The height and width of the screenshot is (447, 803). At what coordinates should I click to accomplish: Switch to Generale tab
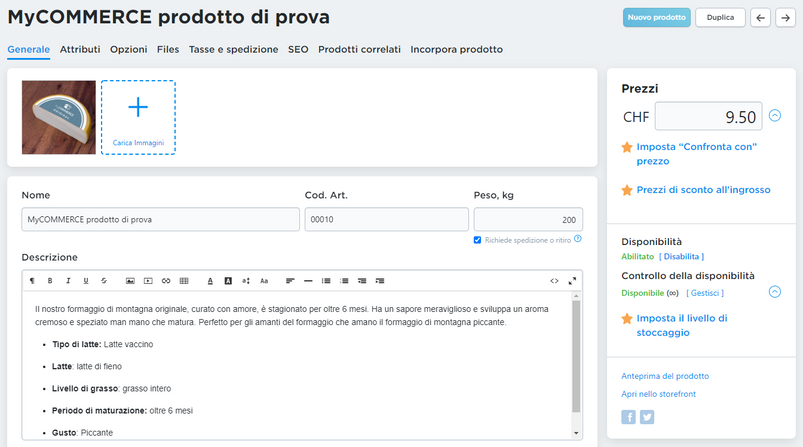(29, 50)
